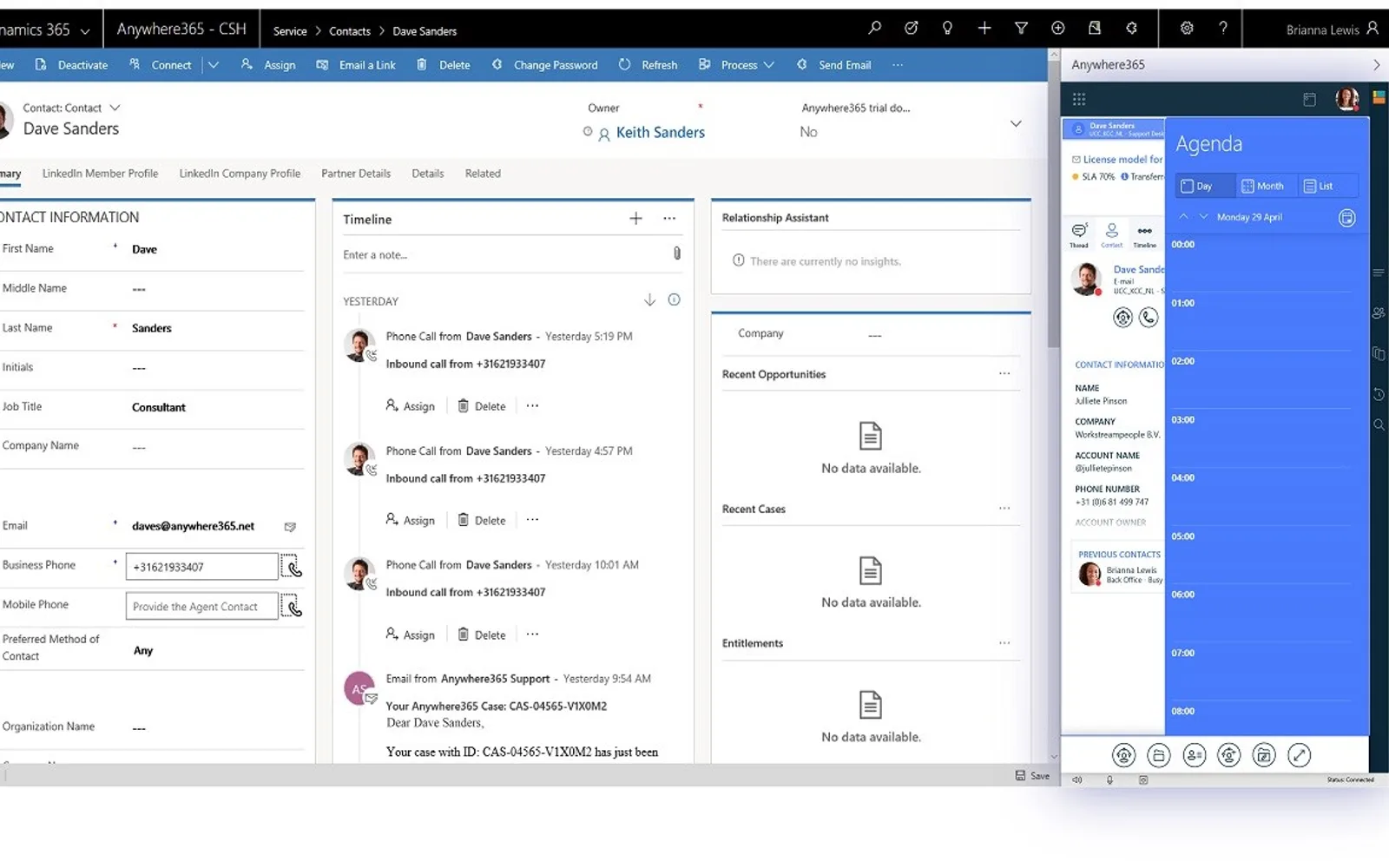
Task: Click the plus icon in the Timeline header
Action: tap(635, 219)
